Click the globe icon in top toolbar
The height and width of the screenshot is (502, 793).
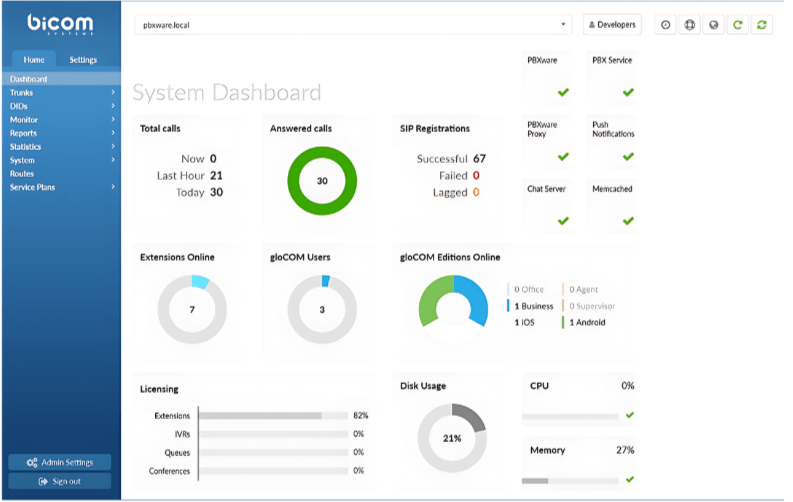pos(714,25)
